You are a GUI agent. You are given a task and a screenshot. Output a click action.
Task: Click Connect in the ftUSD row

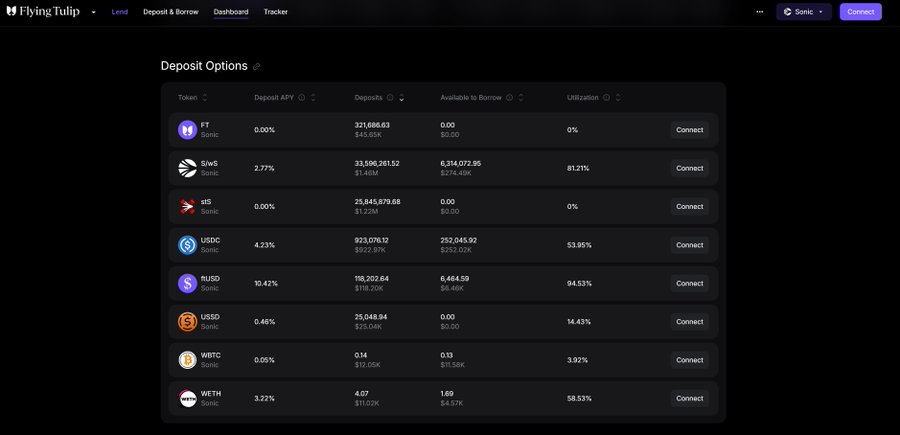click(x=689, y=283)
